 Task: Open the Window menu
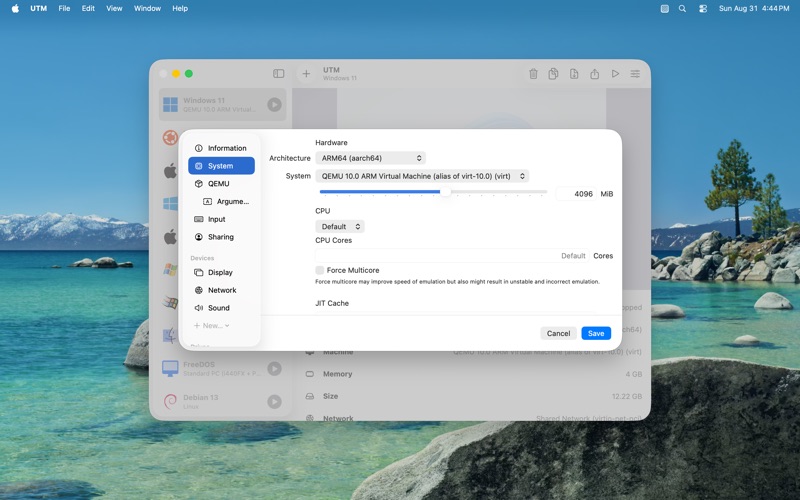click(x=147, y=8)
